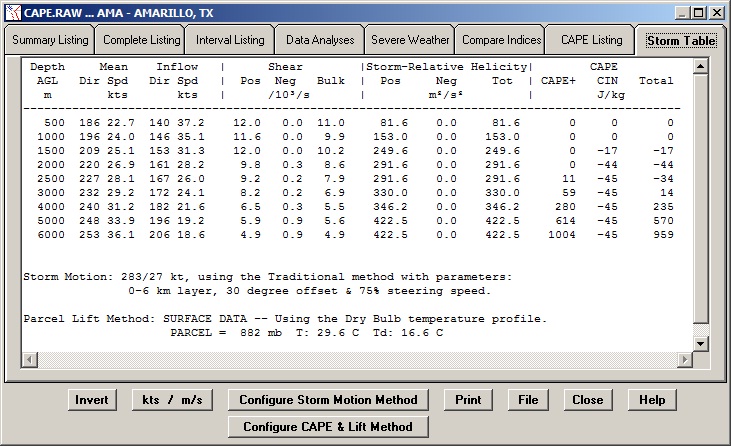
Task: Click the 0-6 km layer parameters line
Action: tap(310, 291)
